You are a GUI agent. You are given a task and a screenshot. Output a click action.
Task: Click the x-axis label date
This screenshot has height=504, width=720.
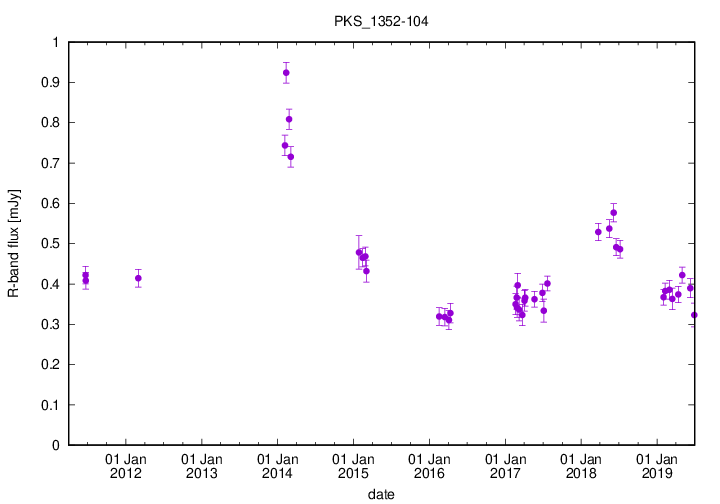coord(380,494)
